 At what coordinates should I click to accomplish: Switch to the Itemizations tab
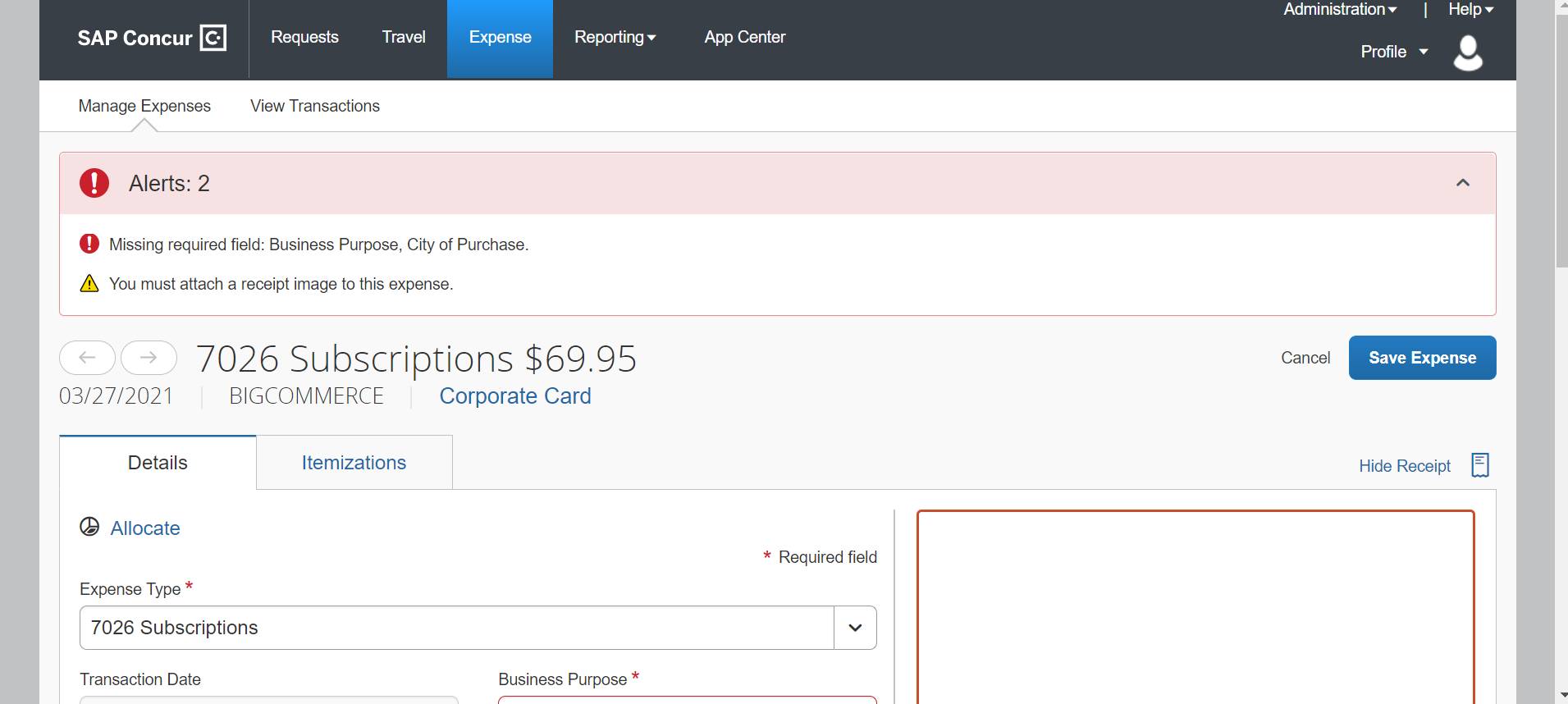(354, 463)
